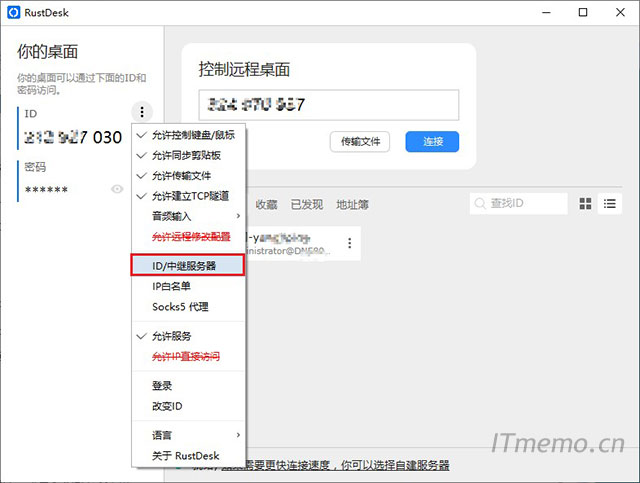Toggle 允许服务 option

[189, 336]
